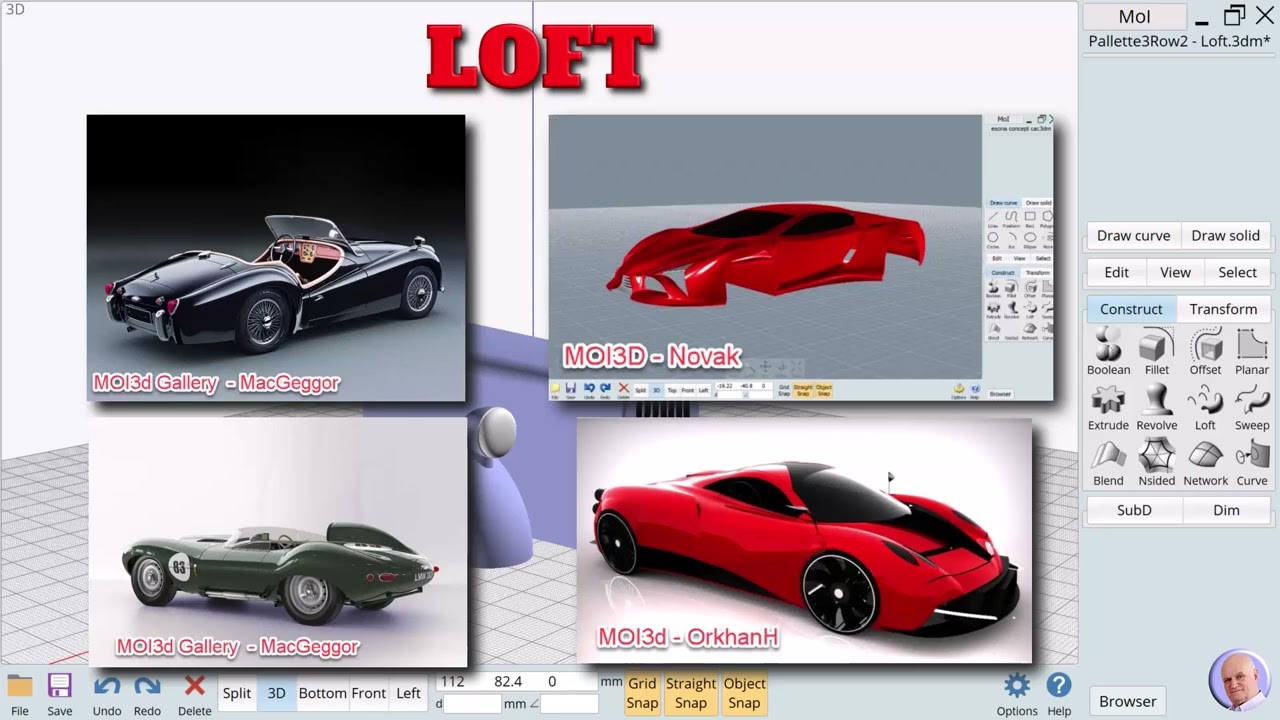Switch to Bottom view
The image size is (1280, 720).
[322, 693]
